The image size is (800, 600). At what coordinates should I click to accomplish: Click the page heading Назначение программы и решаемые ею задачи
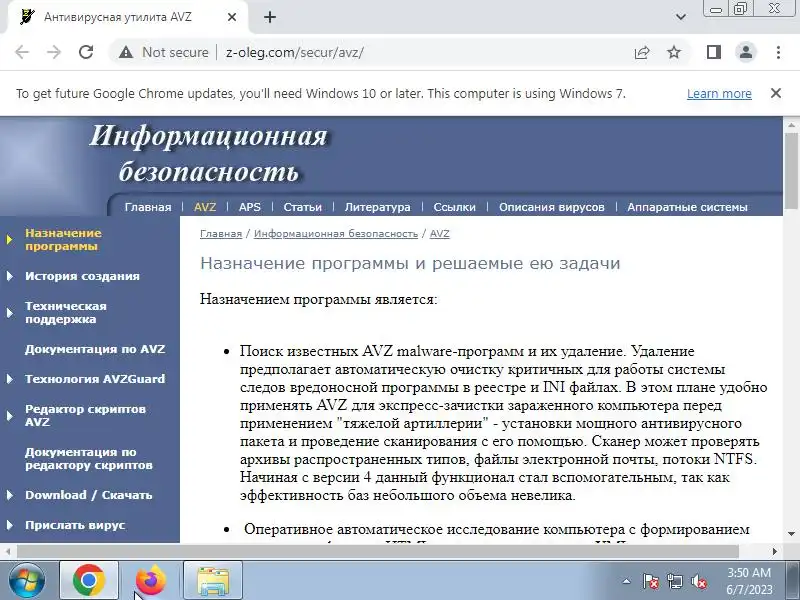point(410,263)
